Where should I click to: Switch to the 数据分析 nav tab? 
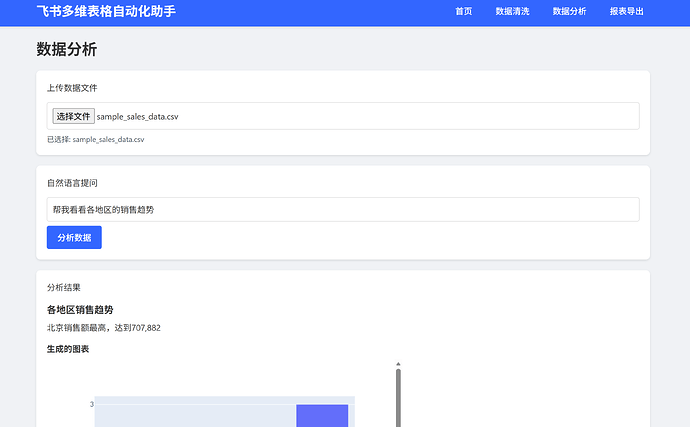tap(569, 11)
